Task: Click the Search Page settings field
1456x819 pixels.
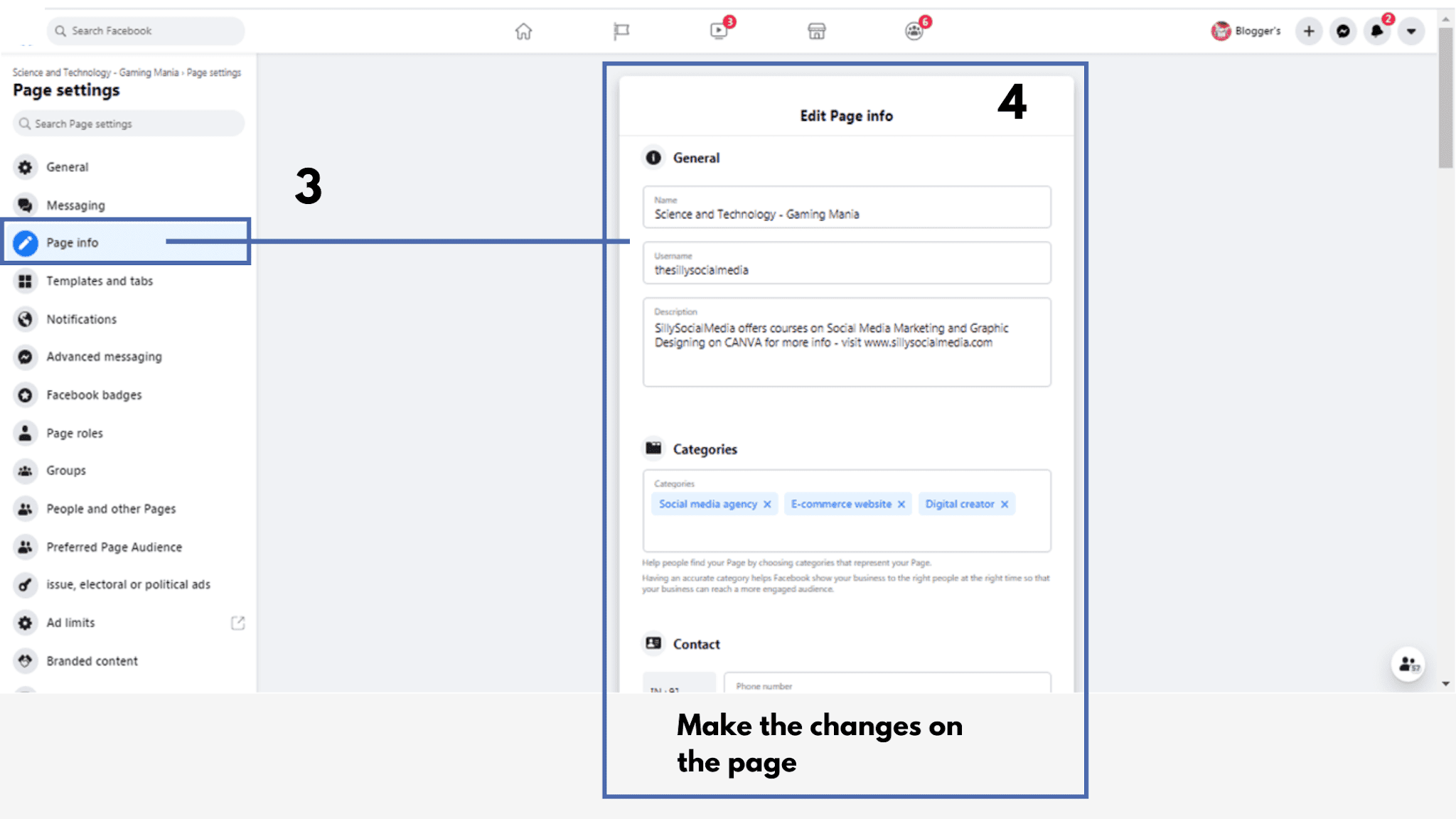Action: (127, 123)
